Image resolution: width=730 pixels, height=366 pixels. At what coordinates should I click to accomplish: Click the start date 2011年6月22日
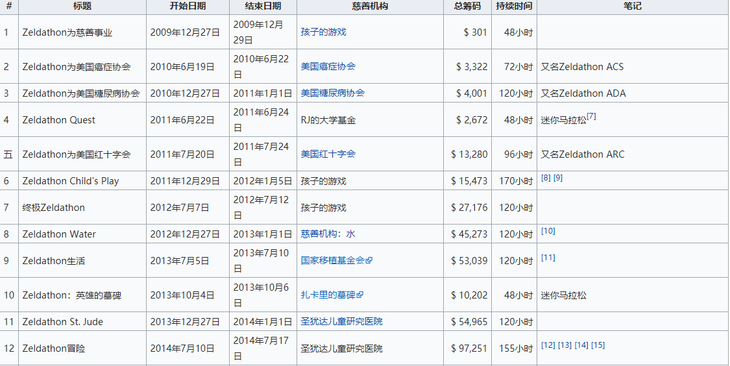click(x=182, y=120)
